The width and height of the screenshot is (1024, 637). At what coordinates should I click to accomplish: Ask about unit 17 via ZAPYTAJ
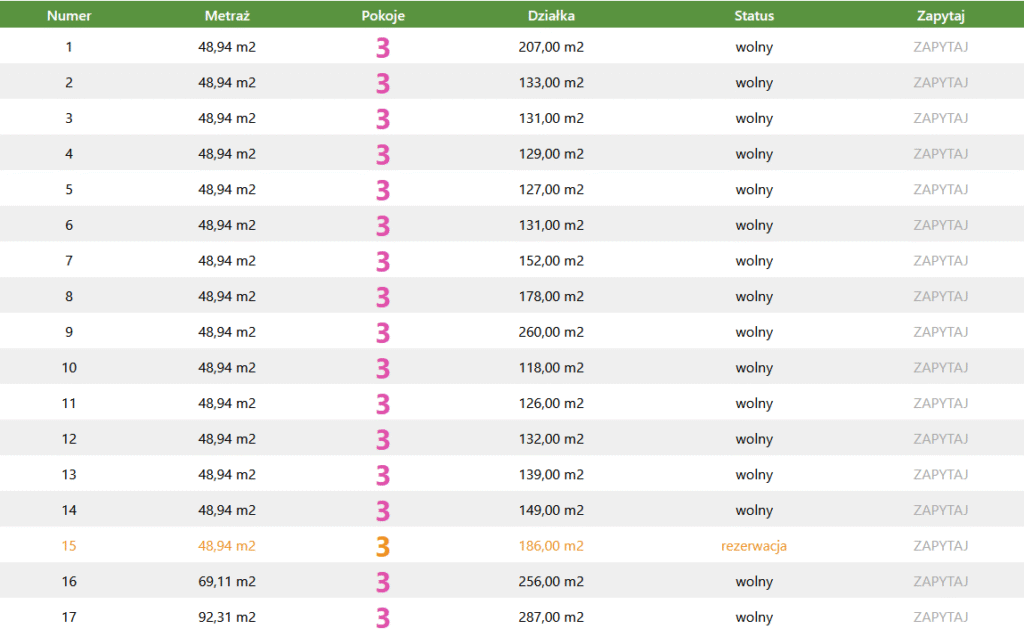940,618
